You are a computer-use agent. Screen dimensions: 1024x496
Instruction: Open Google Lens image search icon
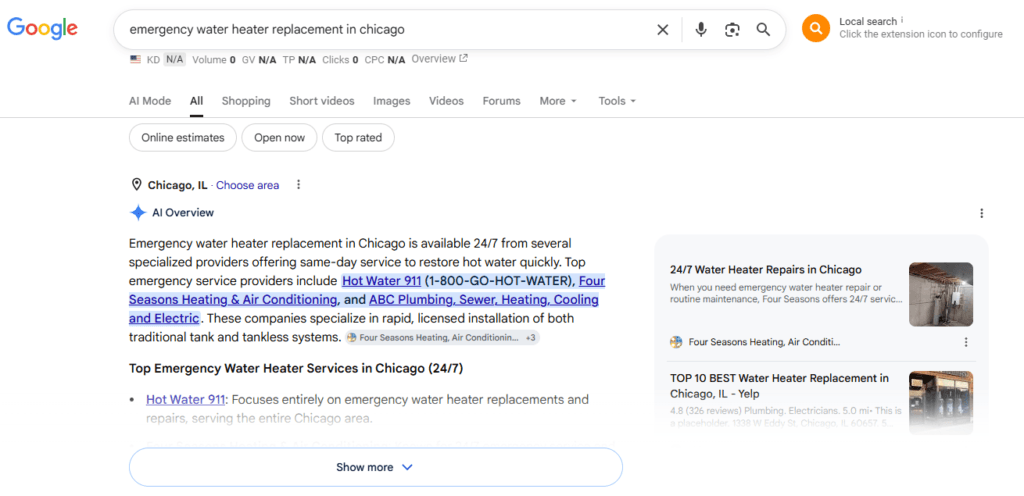click(732, 29)
